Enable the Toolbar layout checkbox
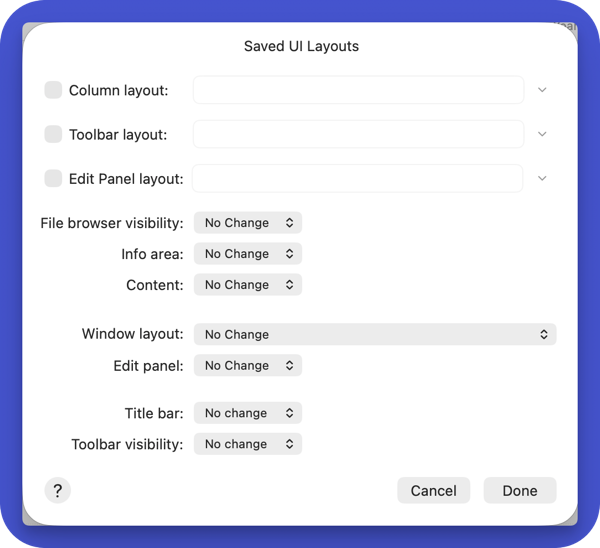 coord(53,134)
